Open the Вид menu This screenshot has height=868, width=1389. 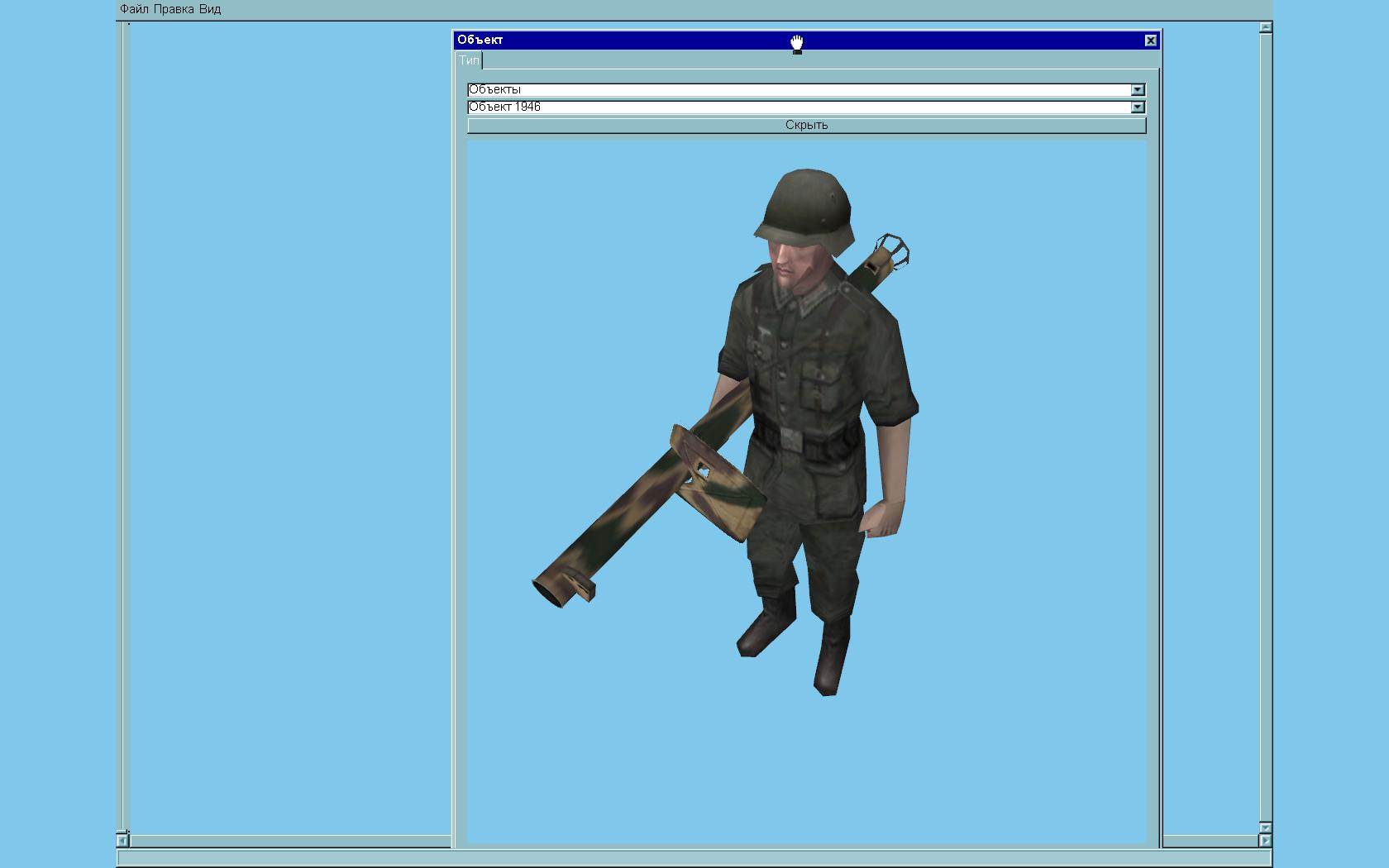coord(210,10)
